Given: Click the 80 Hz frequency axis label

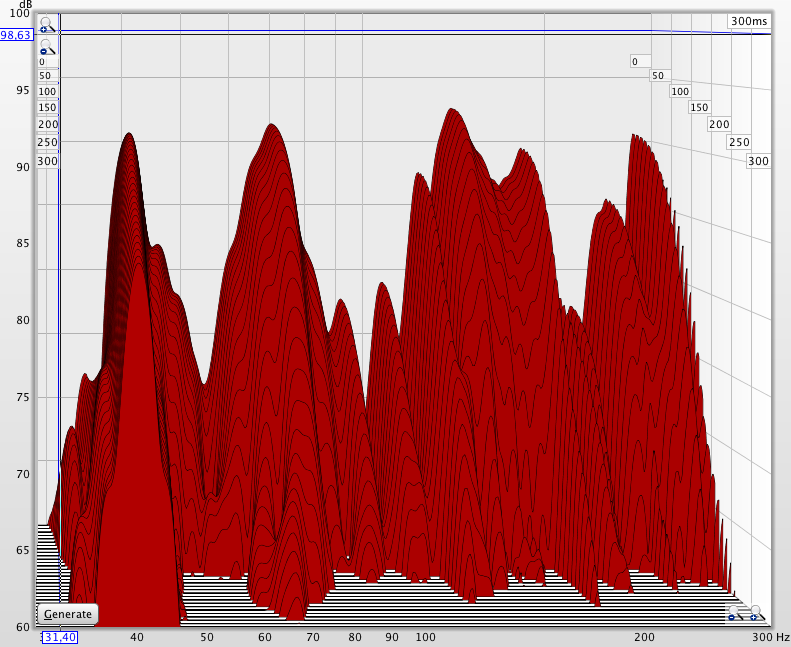Looking at the screenshot, I should click(x=355, y=637).
